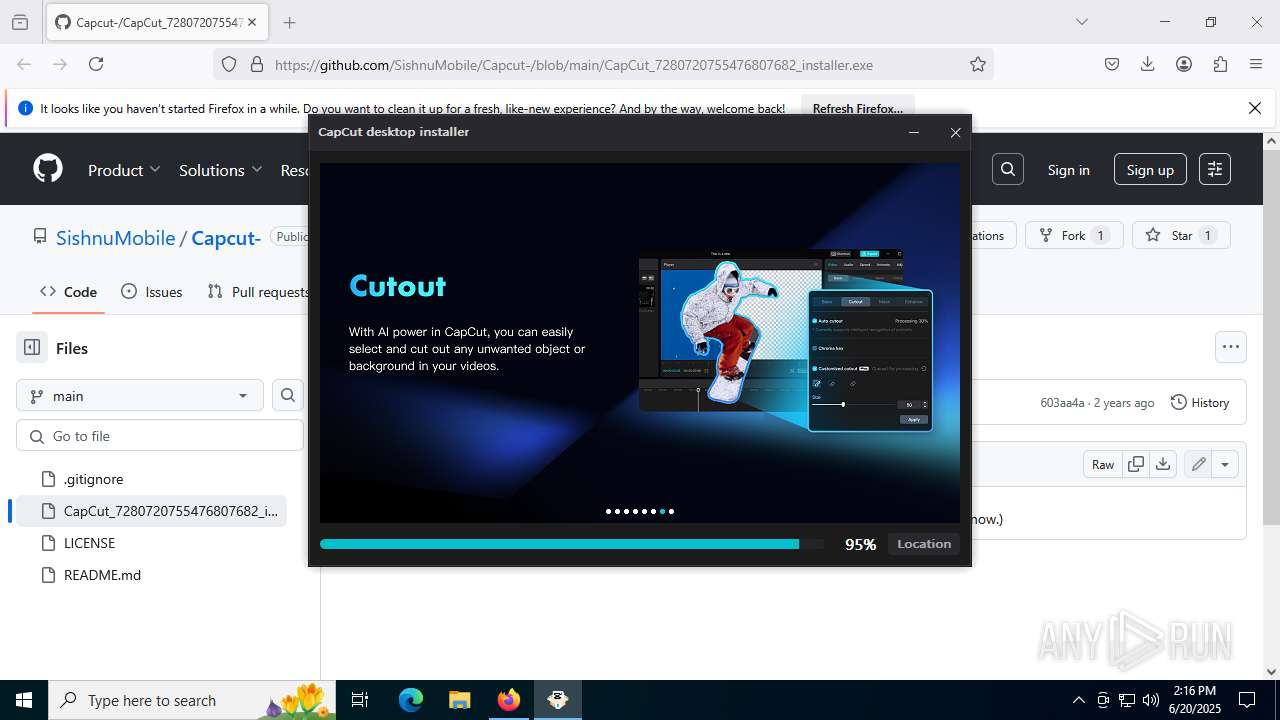Dismiss the Firefox refresh notification bar

[x=1255, y=108]
